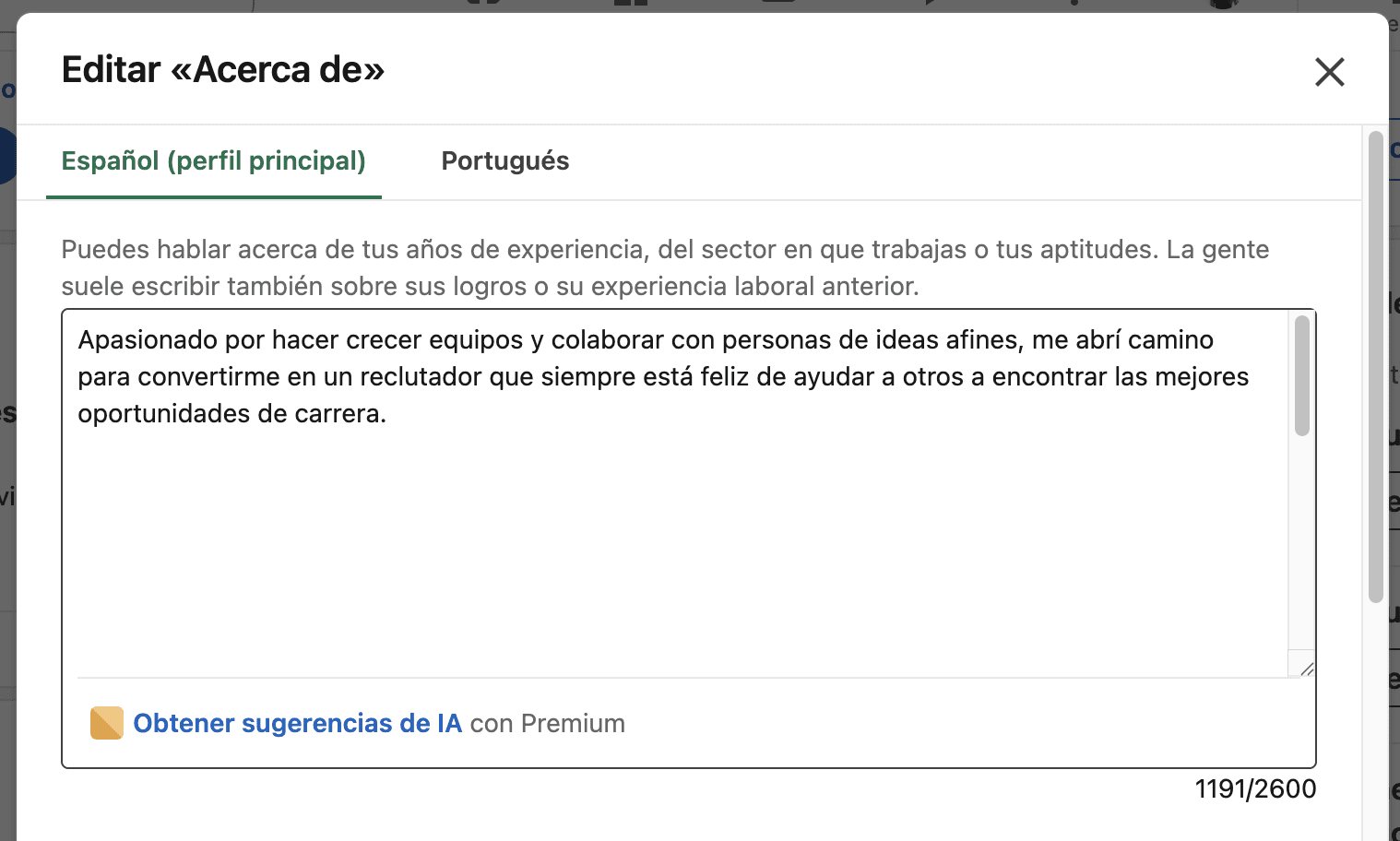The image size is (1400, 841).
Task: Click the text box's inner scrollbar thumb
Action: coord(1302,375)
